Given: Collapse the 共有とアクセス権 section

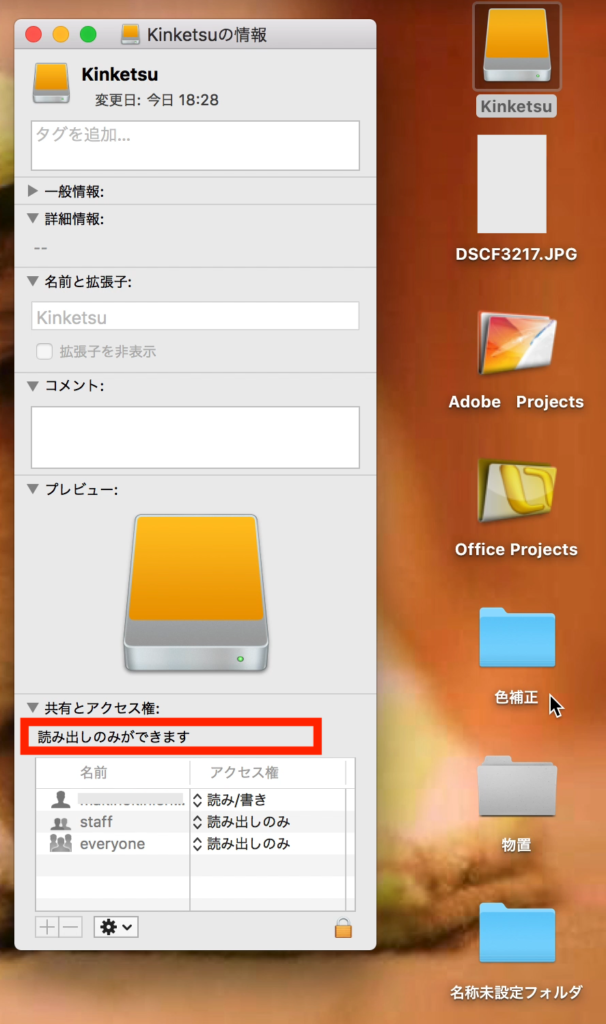Looking at the screenshot, I should tap(33, 707).
